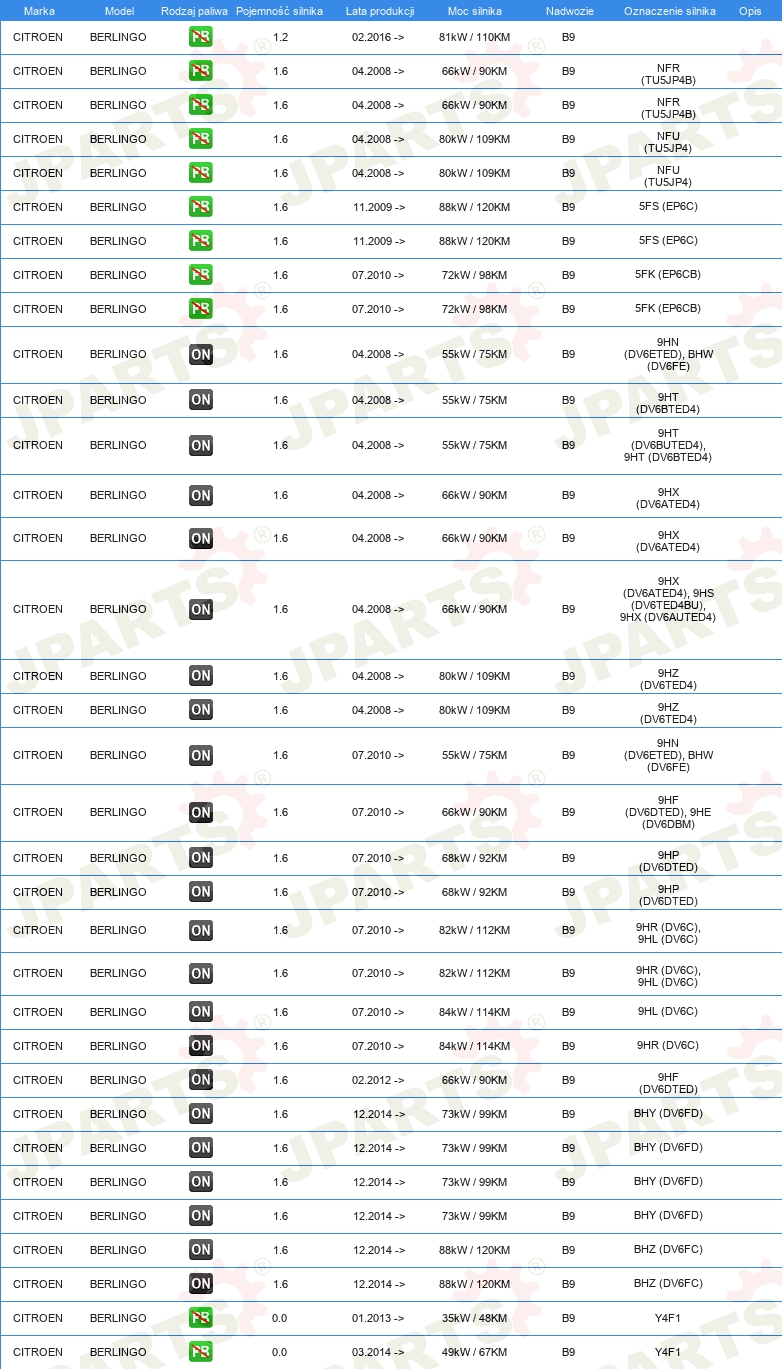Image resolution: width=782 pixels, height=1369 pixels.
Task: Click the Nadwozie column header
Action: pos(570,11)
